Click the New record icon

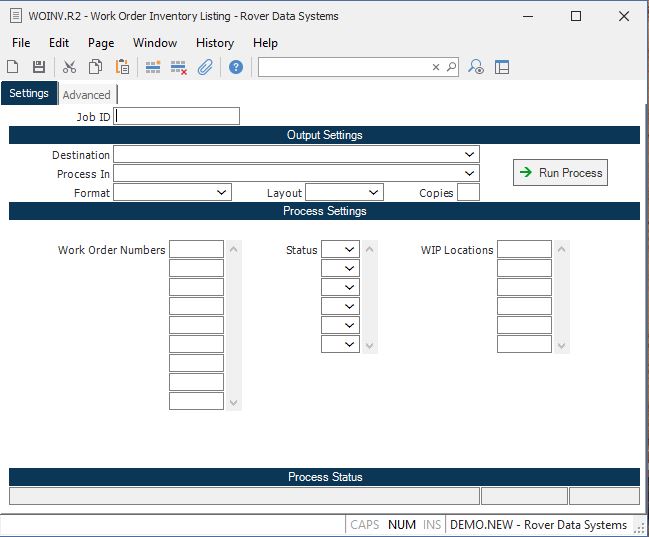pyautogui.click(x=13, y=67)
